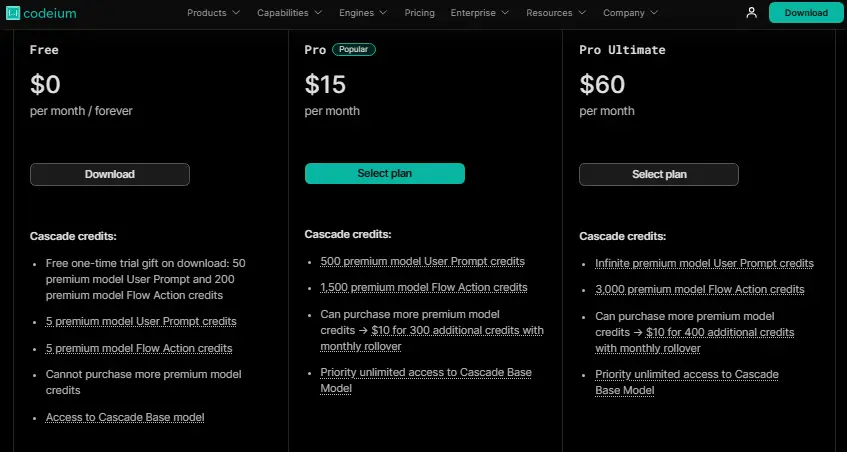Open 'Infinite premium model User Prompt credits' link
Image resolution: width=847 pixels, height=452 pixels.
[704, 264]
